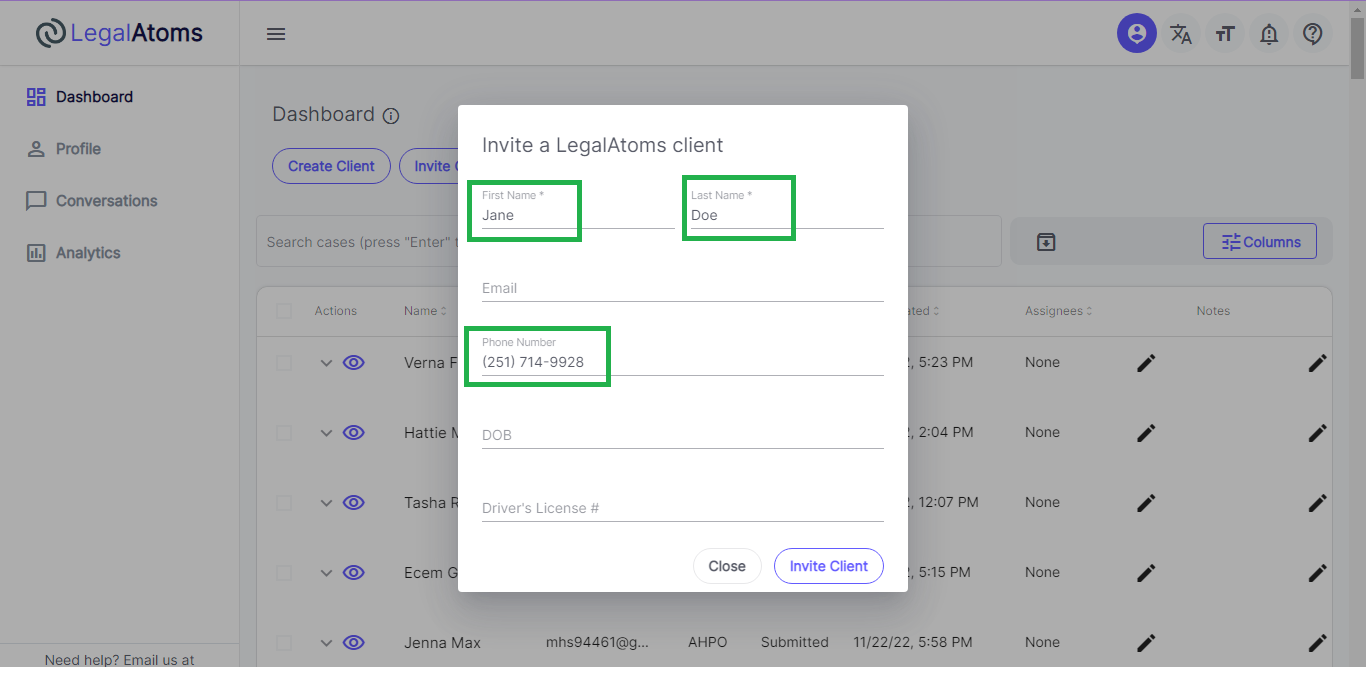Image resolution: width=1366 pixels, height=698 pixels.
Task: Edit assignees pencil in Hattie row
Action: (x=1146, y=433)
